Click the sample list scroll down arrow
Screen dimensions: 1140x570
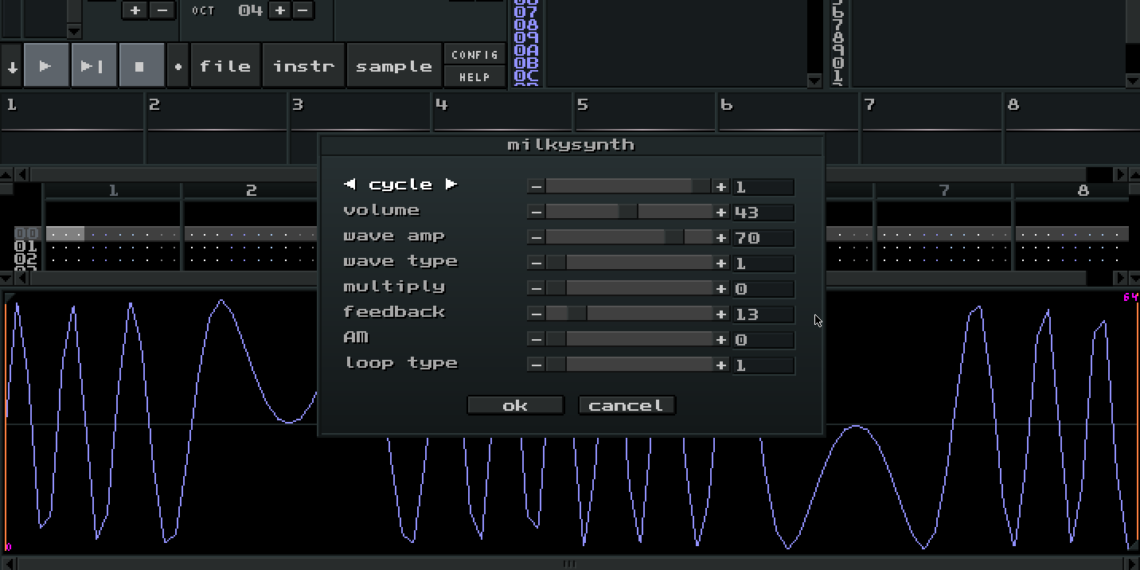coord(1133,81)
